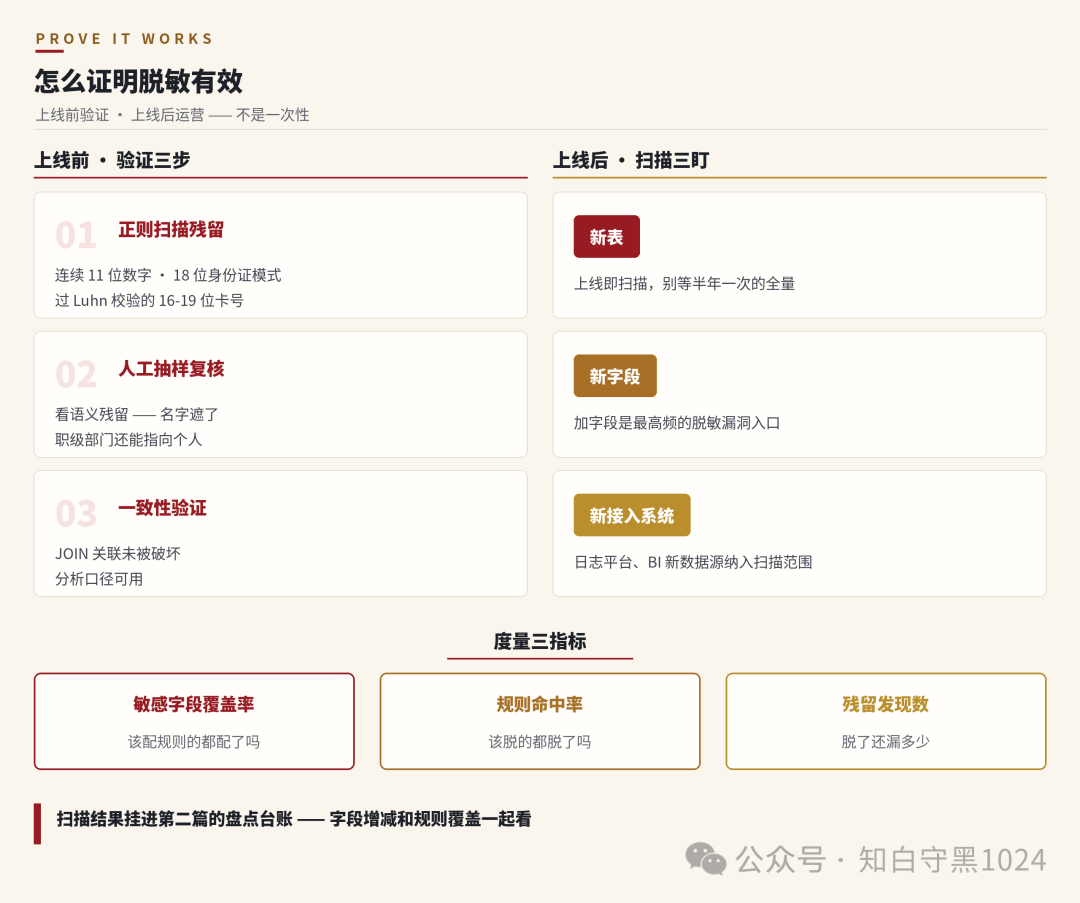Click the 新字段 brown badge
This screenshot has width=1080, height=903.
(614, 375)
